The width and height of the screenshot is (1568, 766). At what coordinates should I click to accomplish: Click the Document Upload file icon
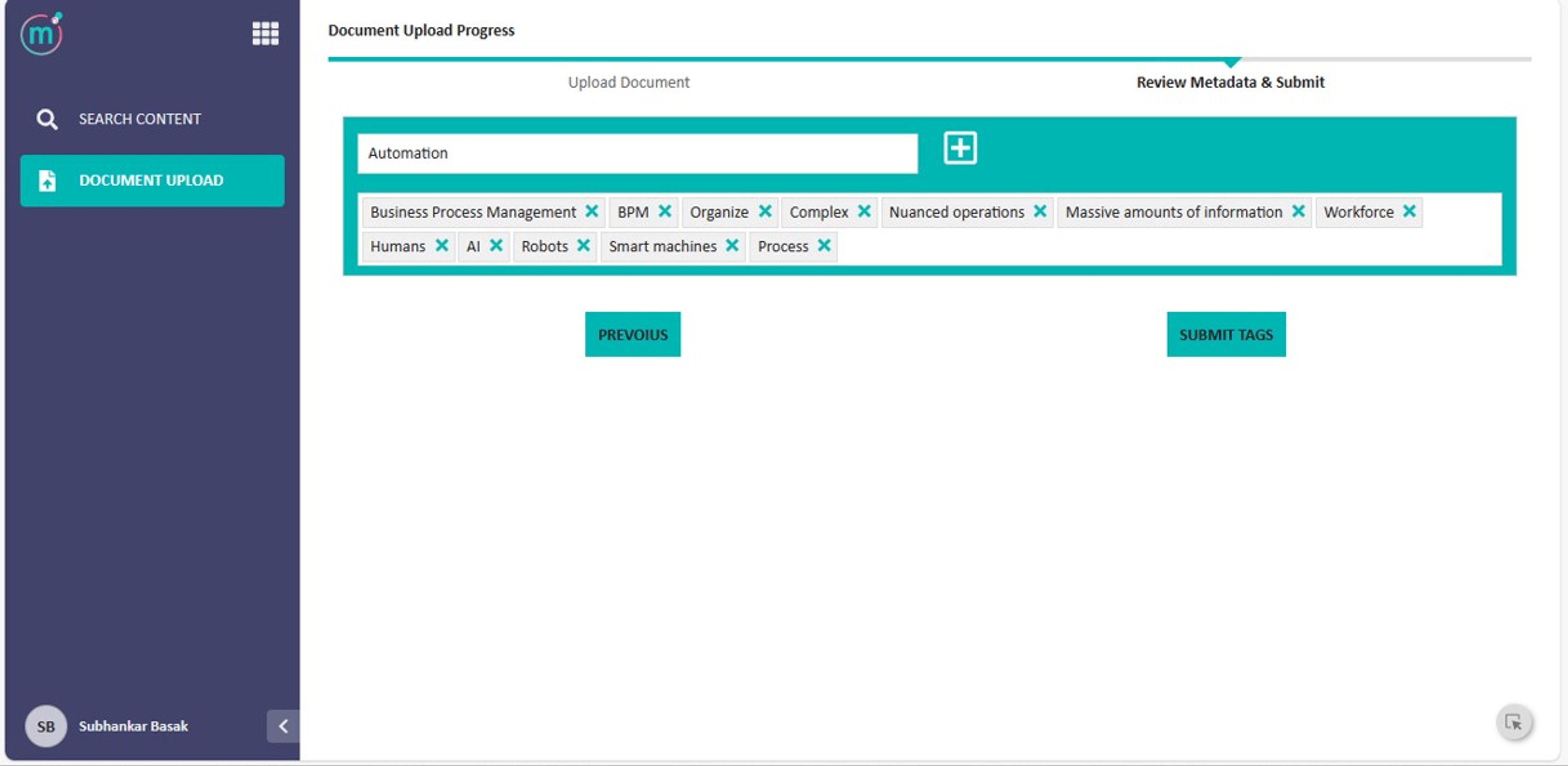tap(47, 181)
